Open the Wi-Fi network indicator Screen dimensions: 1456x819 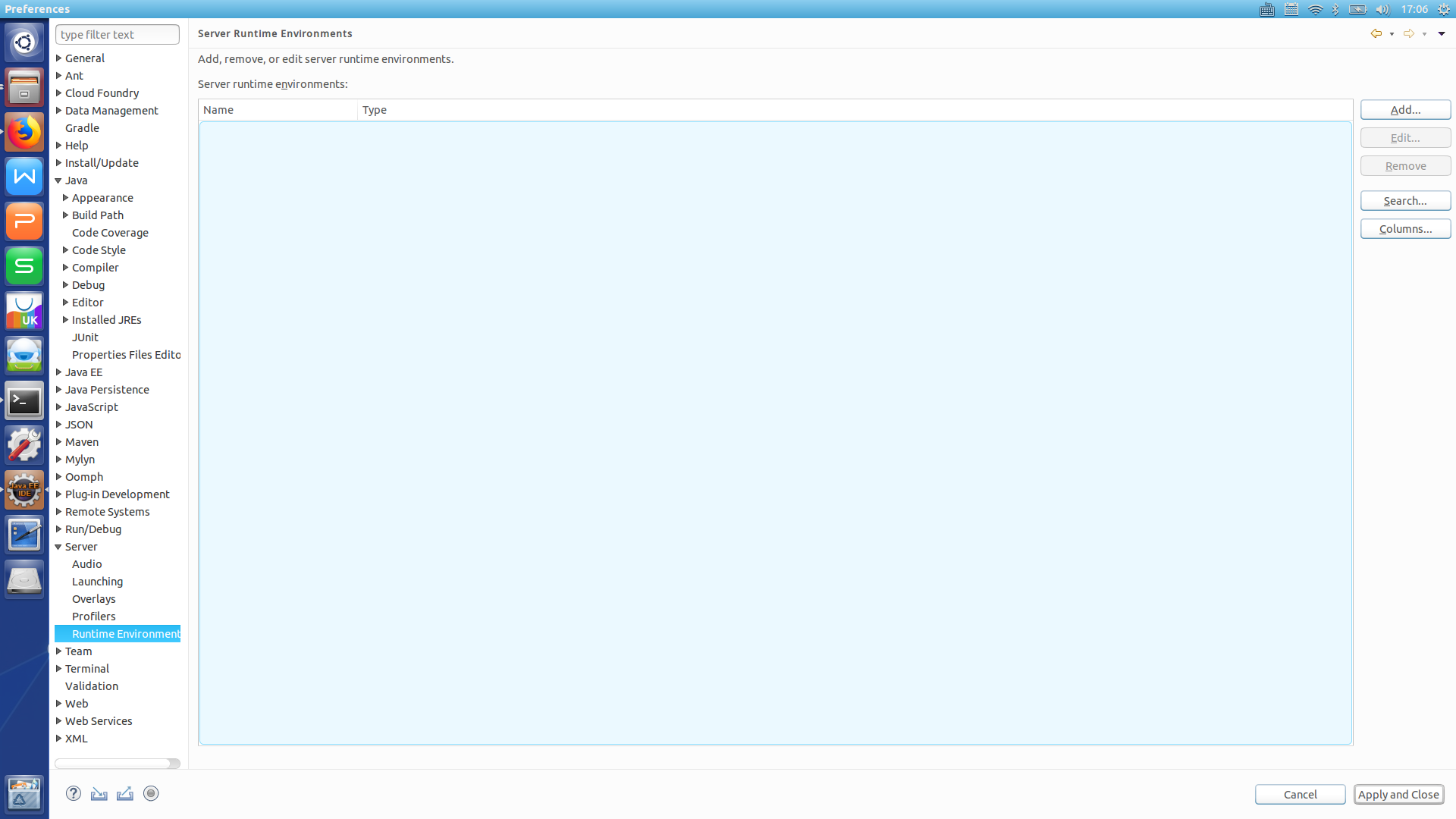pos(1316,9)
